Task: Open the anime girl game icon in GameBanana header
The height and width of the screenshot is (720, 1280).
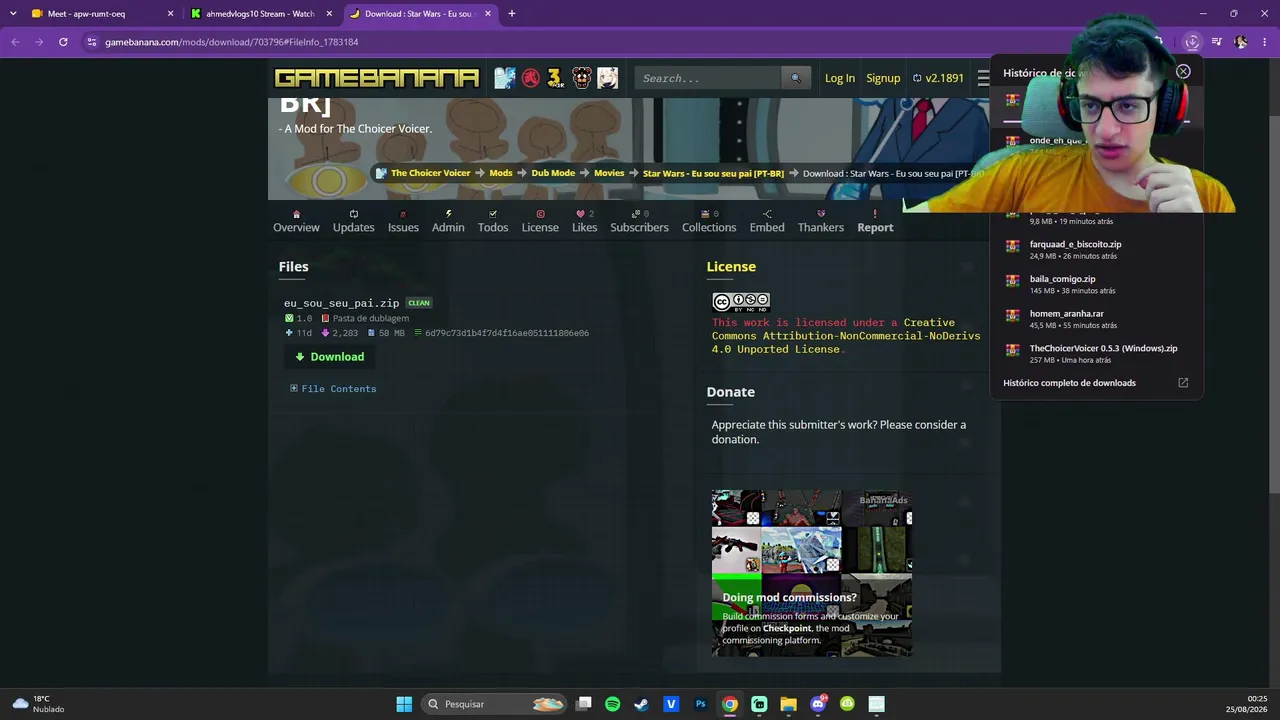Action: coord(607,78)
